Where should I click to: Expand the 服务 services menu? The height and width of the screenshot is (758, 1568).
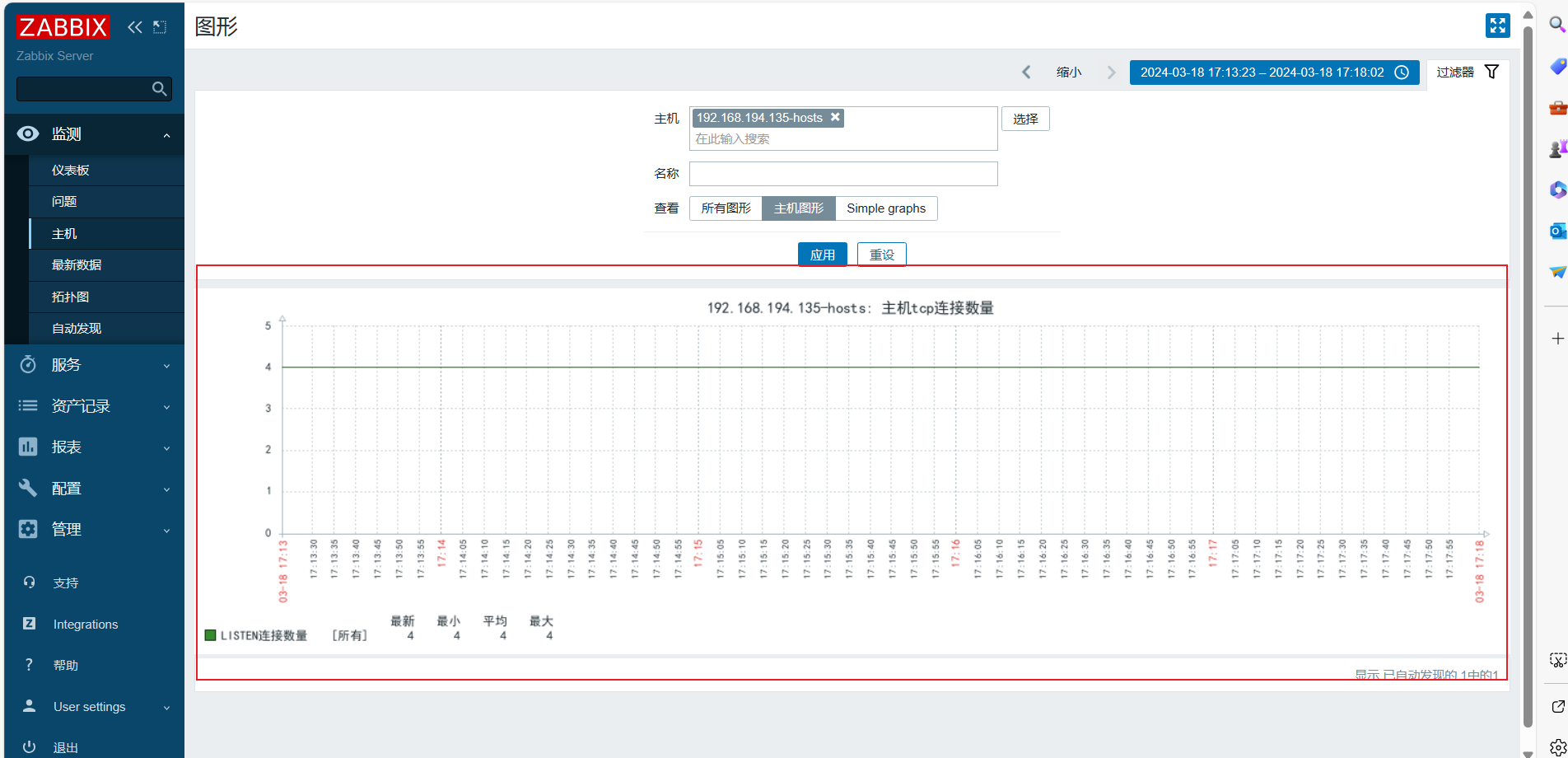[x=94, y=365]
